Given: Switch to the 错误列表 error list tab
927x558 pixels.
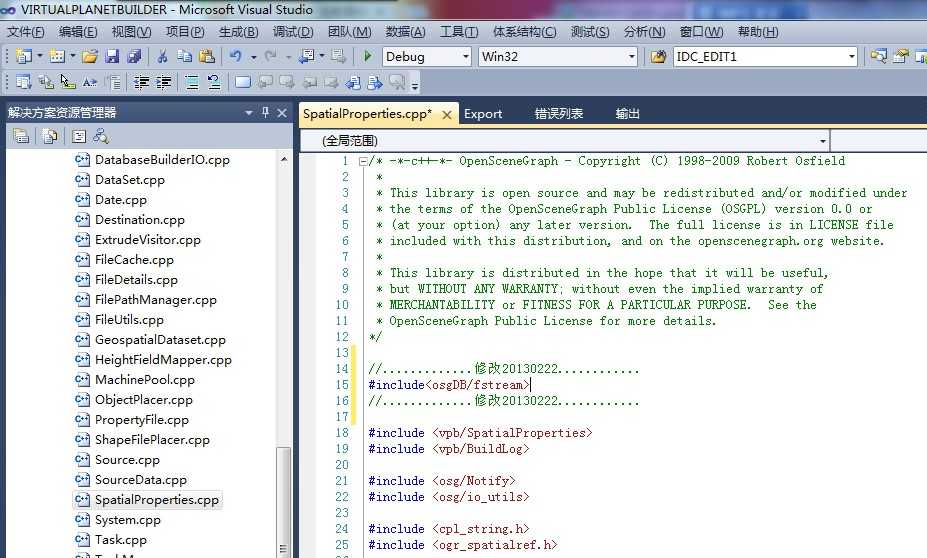Looking at the screenshot, I should 559,114.
